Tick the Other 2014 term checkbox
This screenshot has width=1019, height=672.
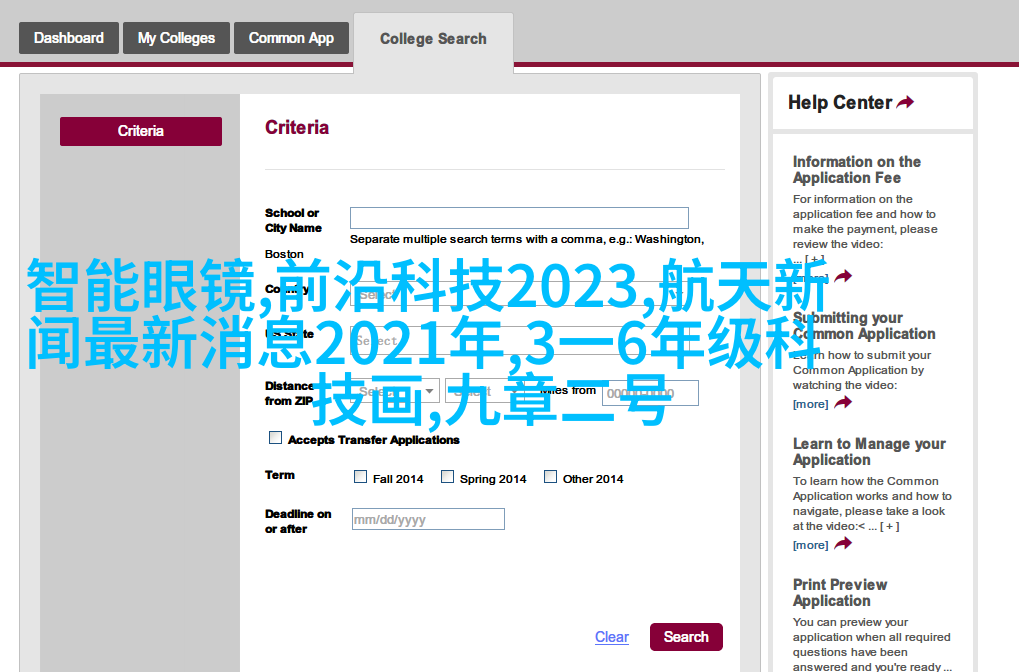(550, 477)
